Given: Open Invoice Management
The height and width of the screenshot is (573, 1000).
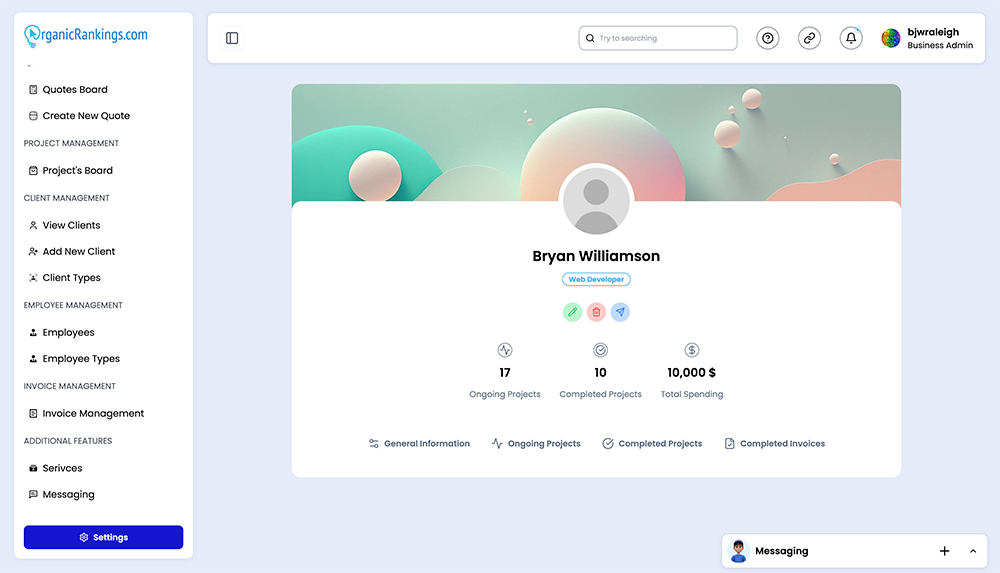Looking at the screenshot, I should (x=87, y=413).
